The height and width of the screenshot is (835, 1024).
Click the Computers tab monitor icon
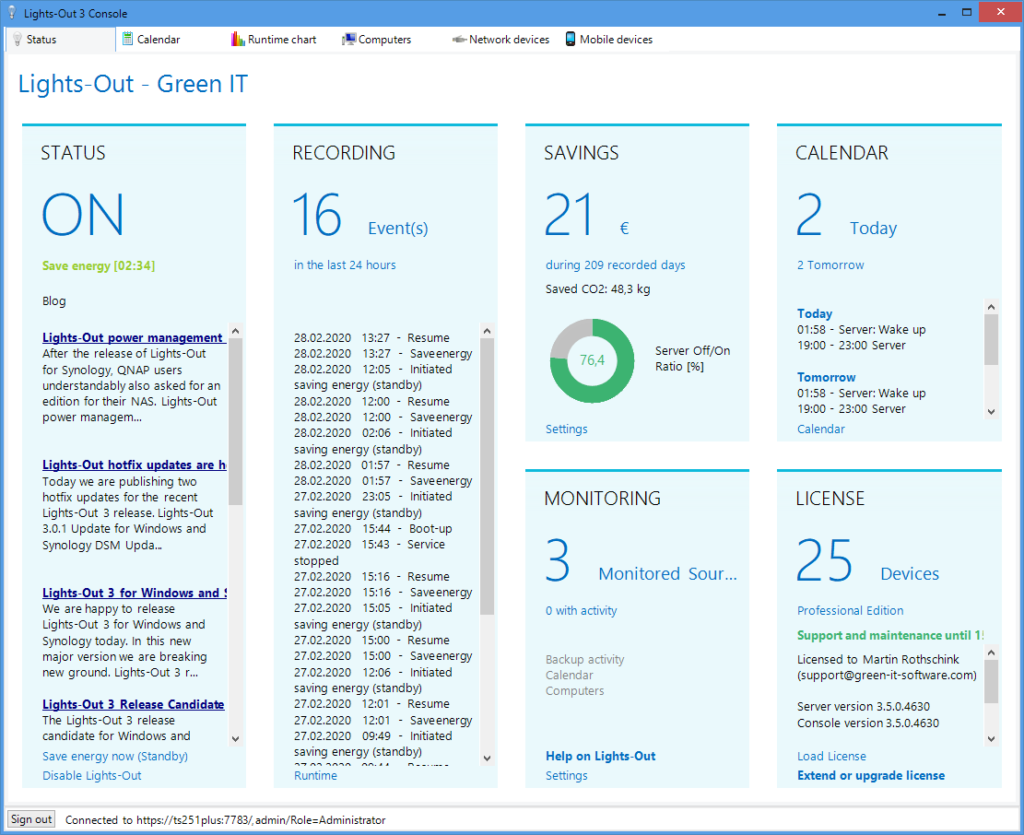pyautogui.click(x=349, y=39)
